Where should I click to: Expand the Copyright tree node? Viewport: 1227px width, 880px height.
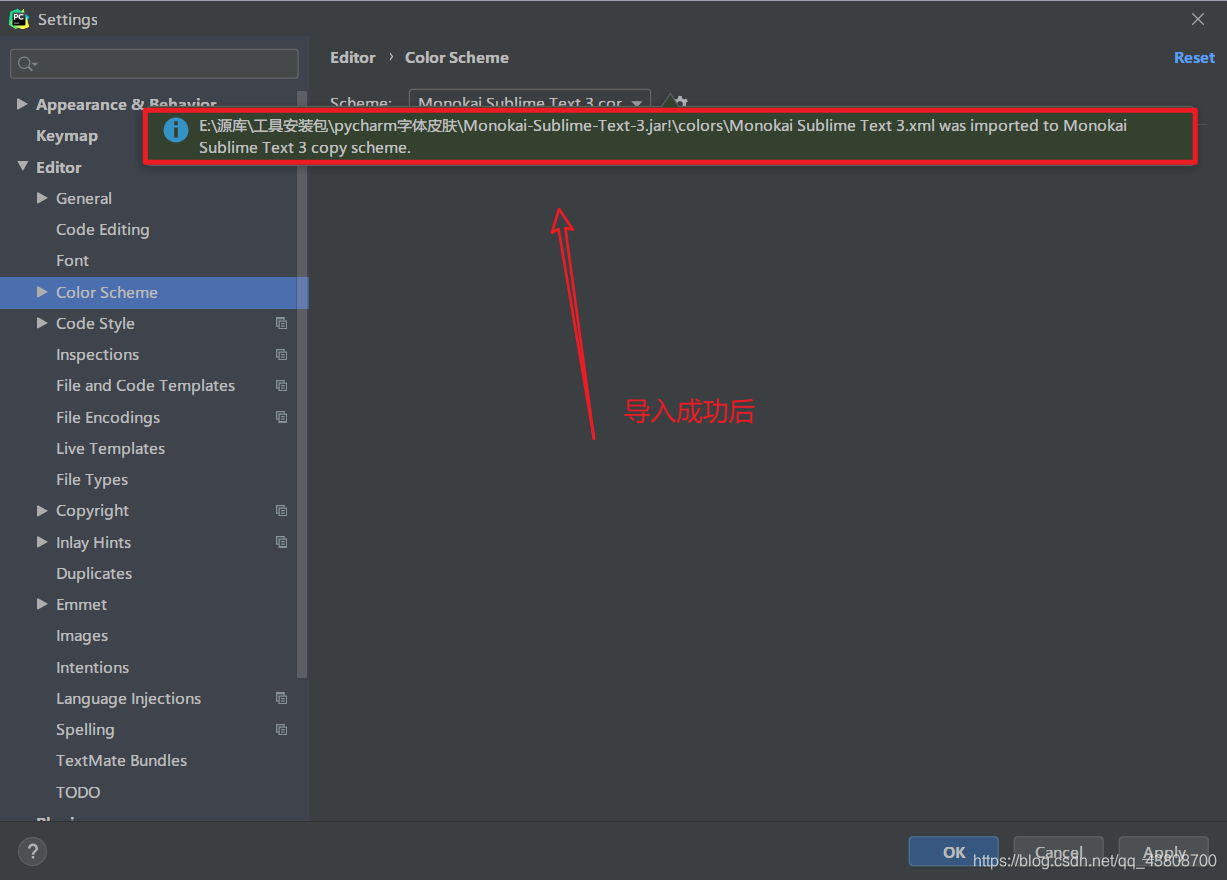(42, 510)
